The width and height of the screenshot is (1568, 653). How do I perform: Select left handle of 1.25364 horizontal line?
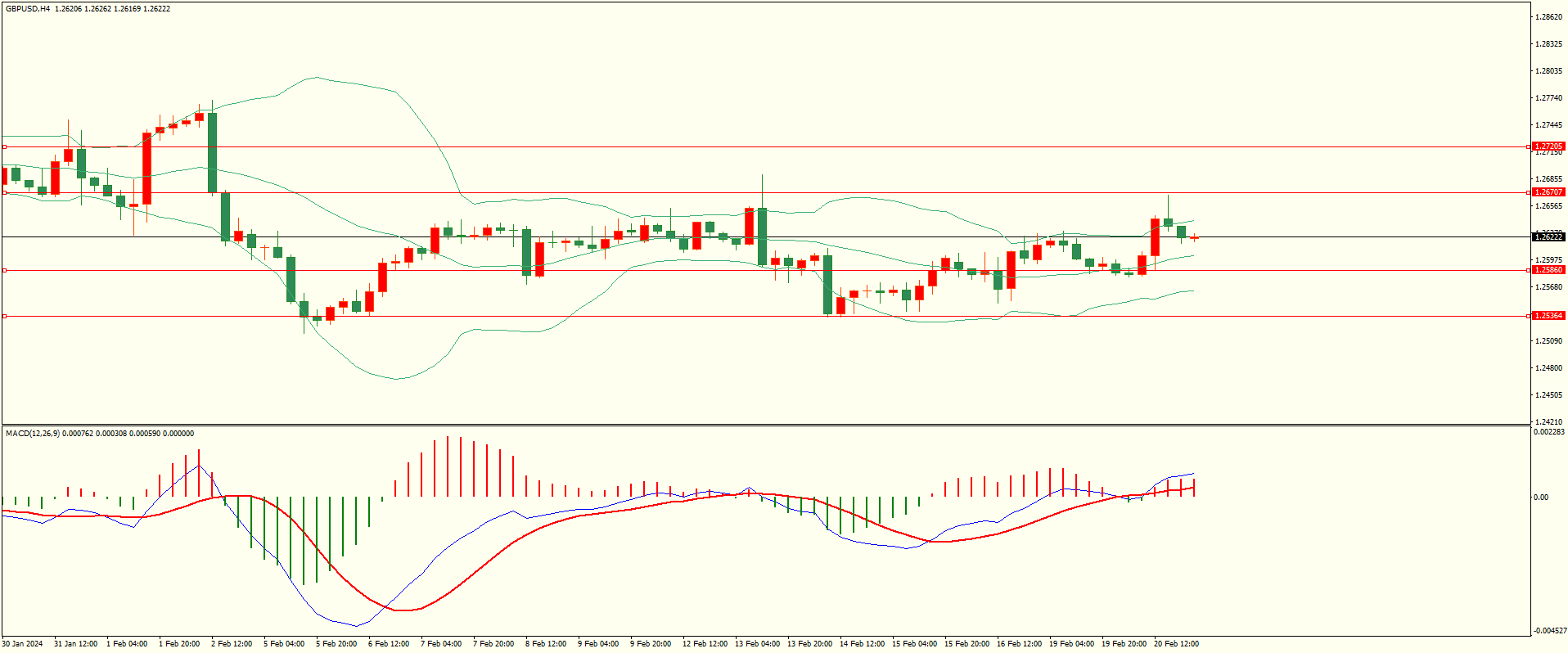[x=4, y=316]
